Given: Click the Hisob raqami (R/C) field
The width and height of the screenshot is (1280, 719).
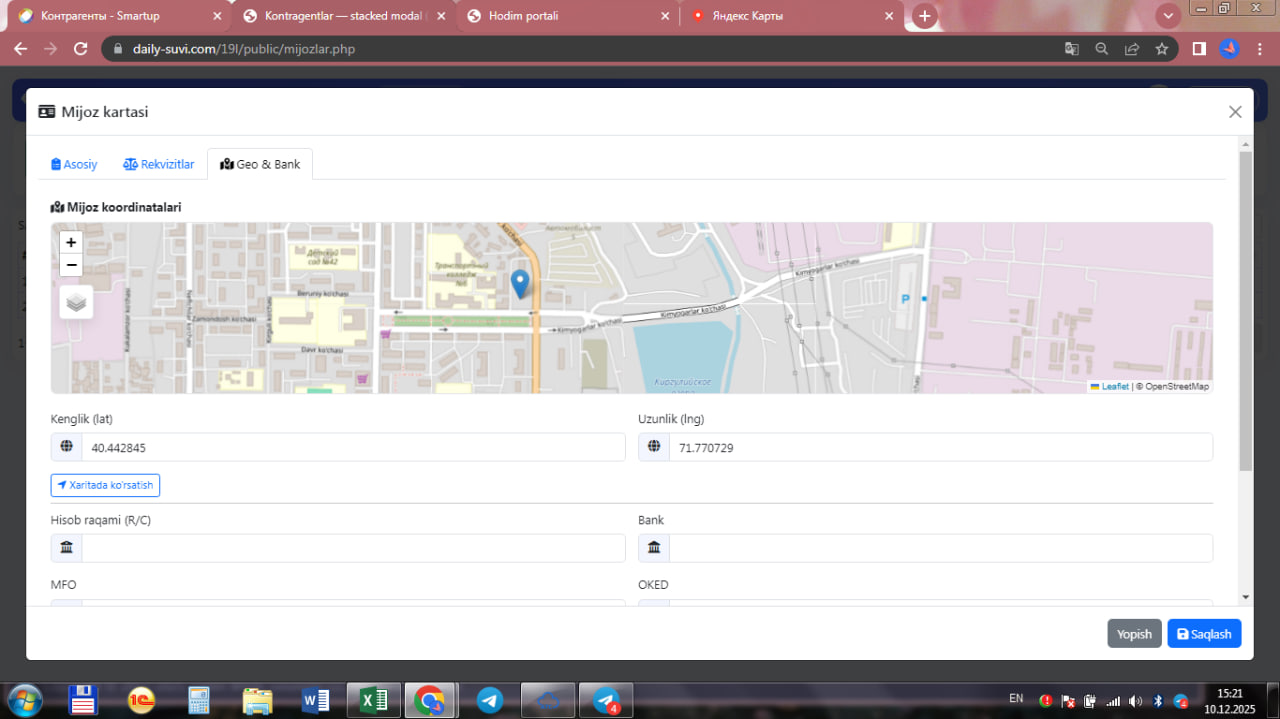Looking at the screenshot, I should pyautogui.click(x=352, y=548).
